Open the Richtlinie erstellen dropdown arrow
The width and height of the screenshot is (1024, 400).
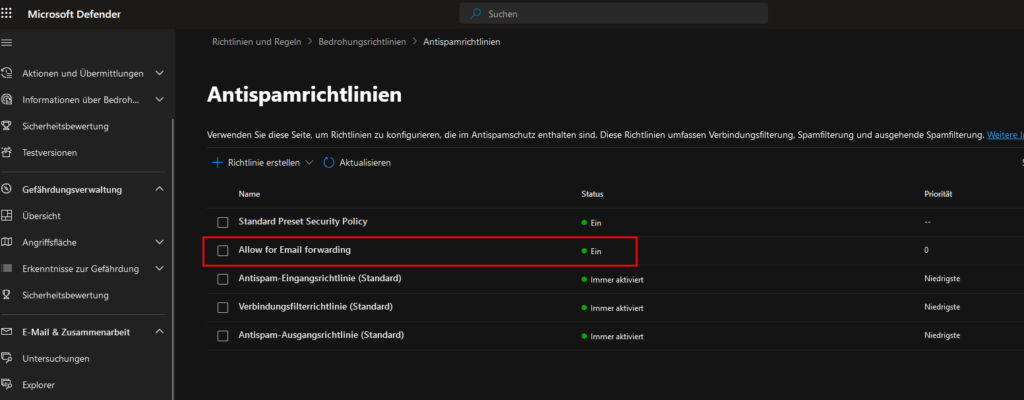[310, 163]
